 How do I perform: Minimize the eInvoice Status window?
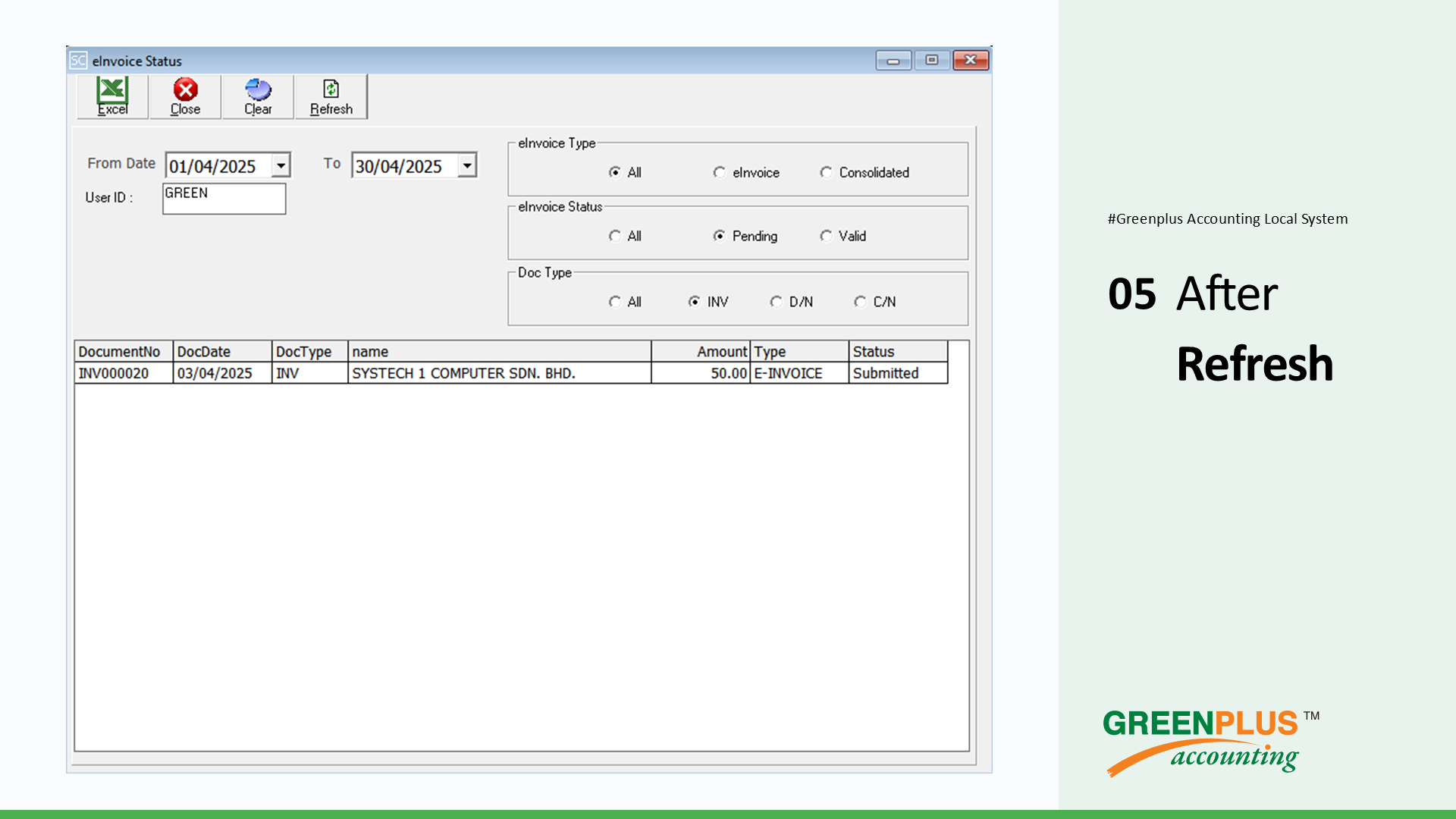pos(893,60)
